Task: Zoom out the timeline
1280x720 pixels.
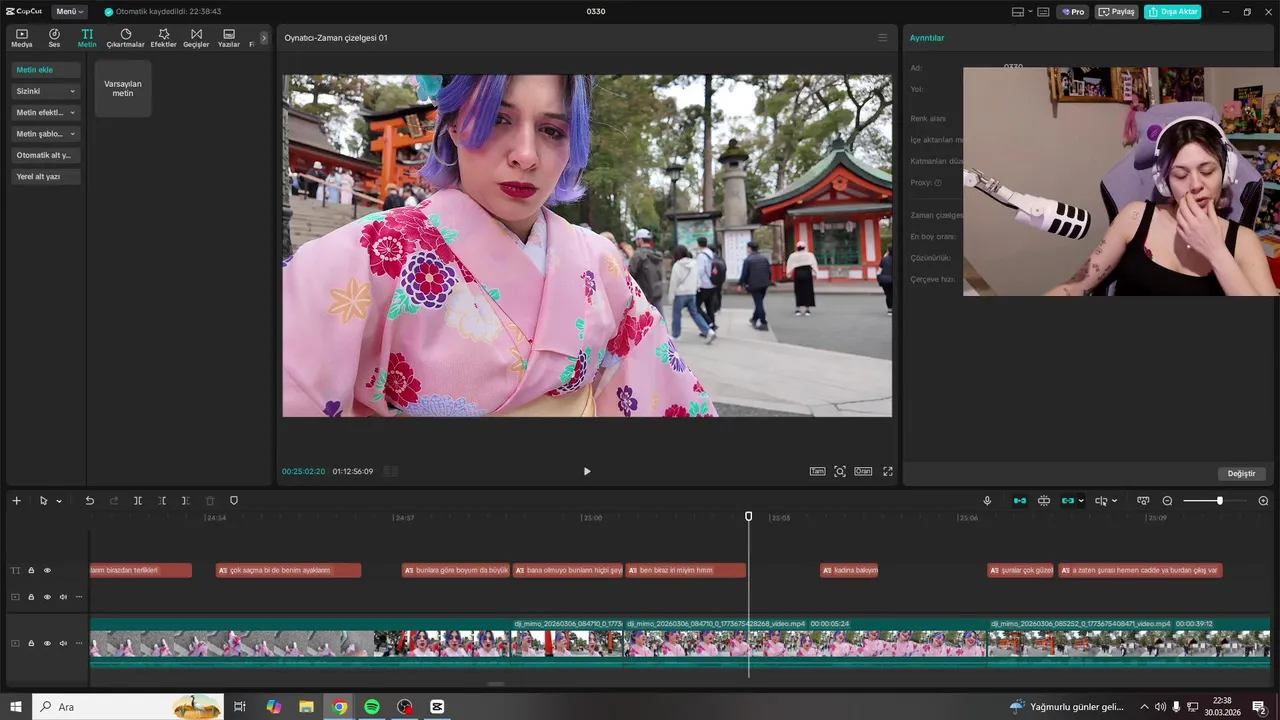Action: [1167, 501]
